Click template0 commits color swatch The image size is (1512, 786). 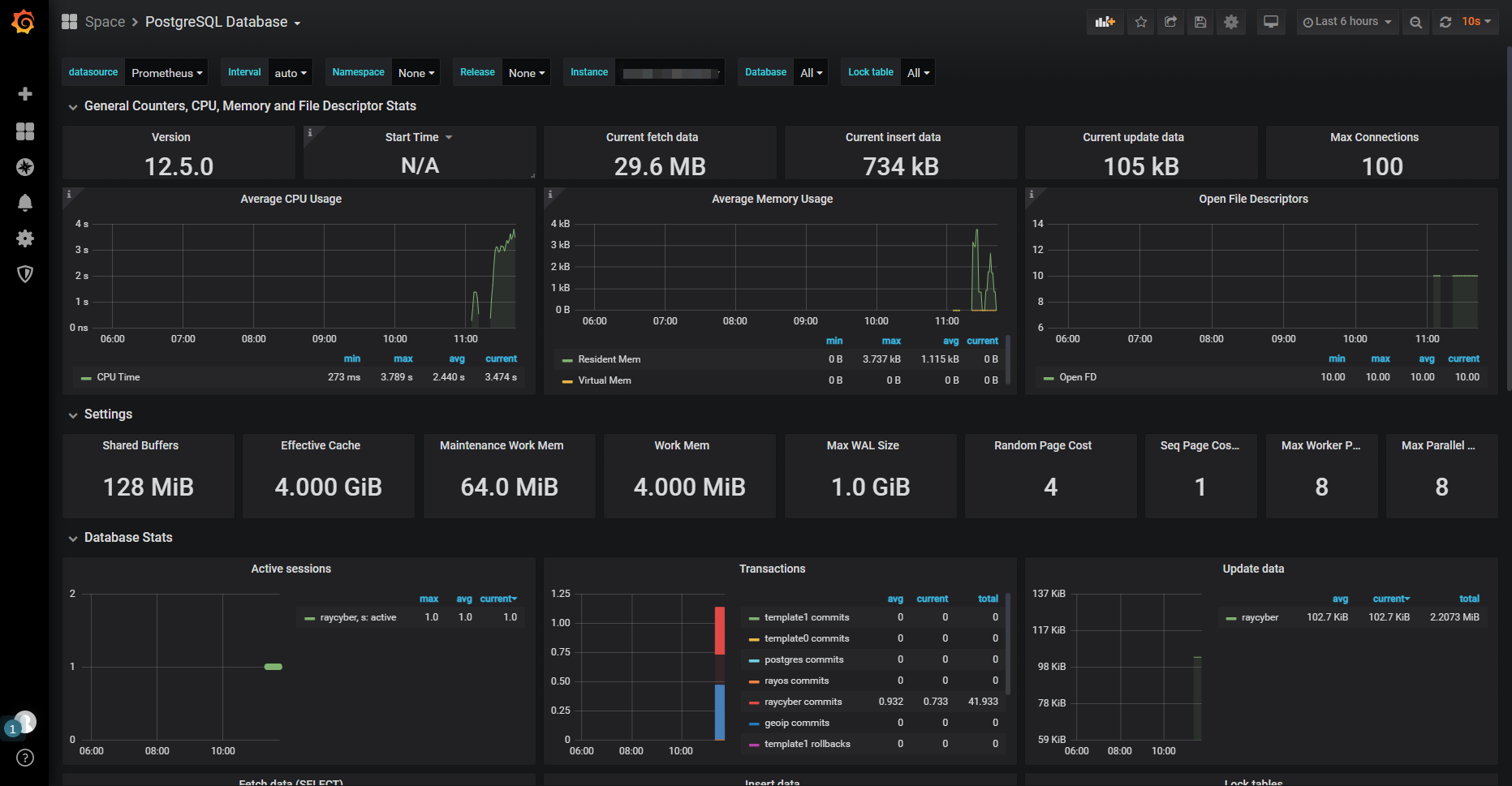coord(754,639)
